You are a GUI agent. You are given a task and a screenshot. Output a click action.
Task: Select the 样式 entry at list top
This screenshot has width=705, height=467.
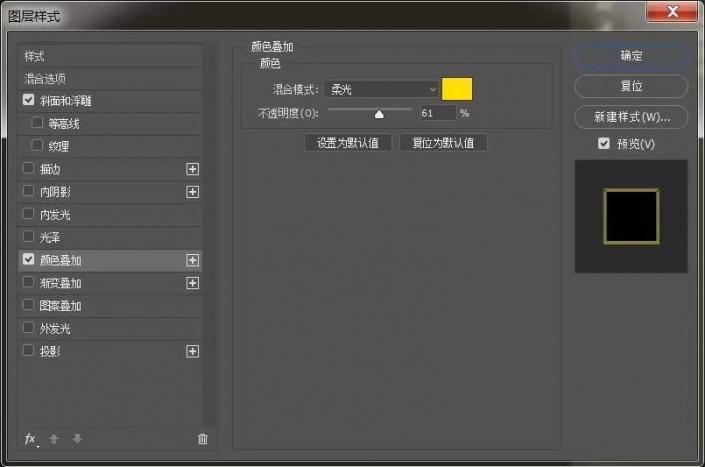tap(110, 56)
